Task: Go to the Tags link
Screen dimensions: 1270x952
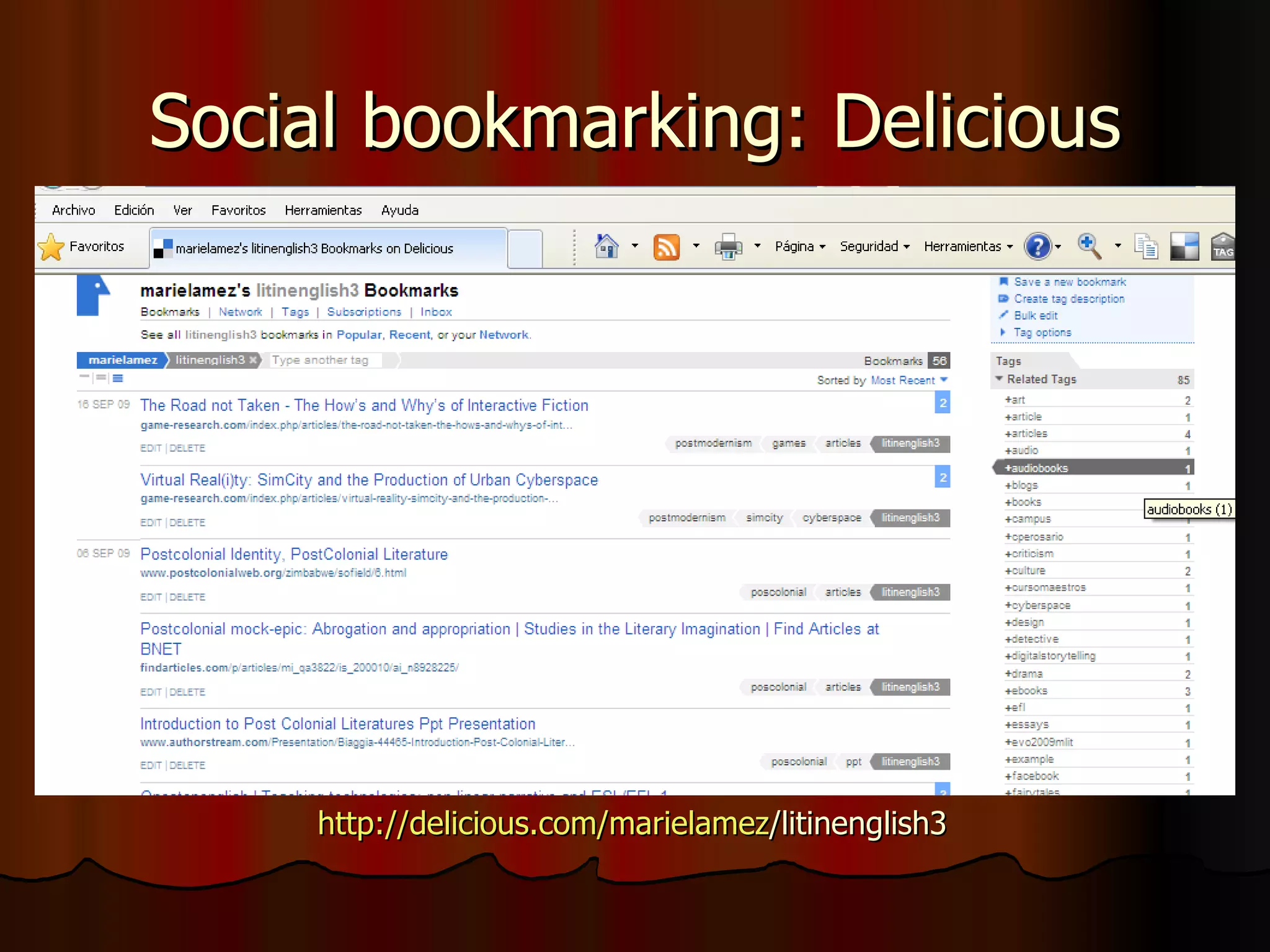Action: (x=295, y=312)
